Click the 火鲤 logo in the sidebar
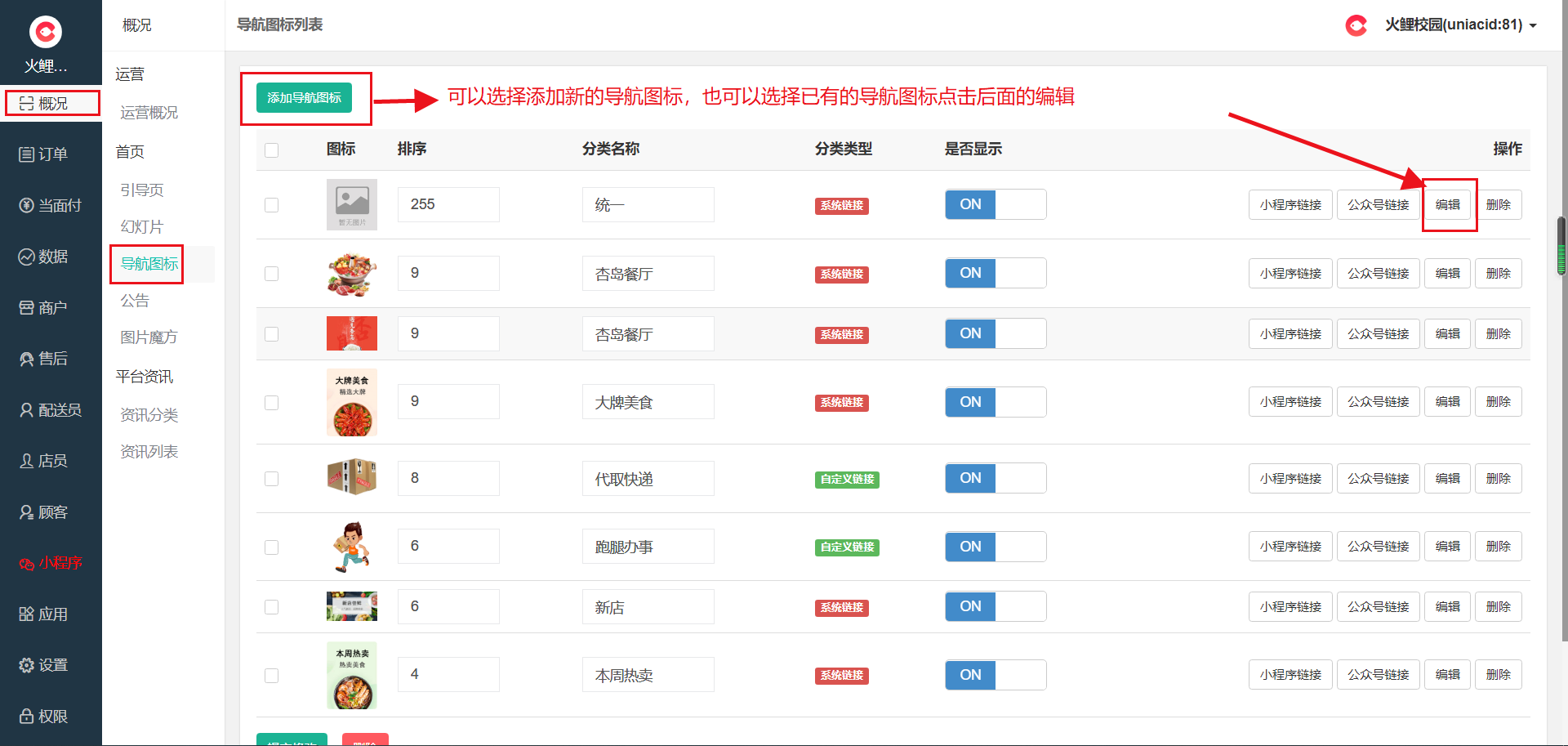This screenshot has height=746, width=1568. click(x=46, y=32)
